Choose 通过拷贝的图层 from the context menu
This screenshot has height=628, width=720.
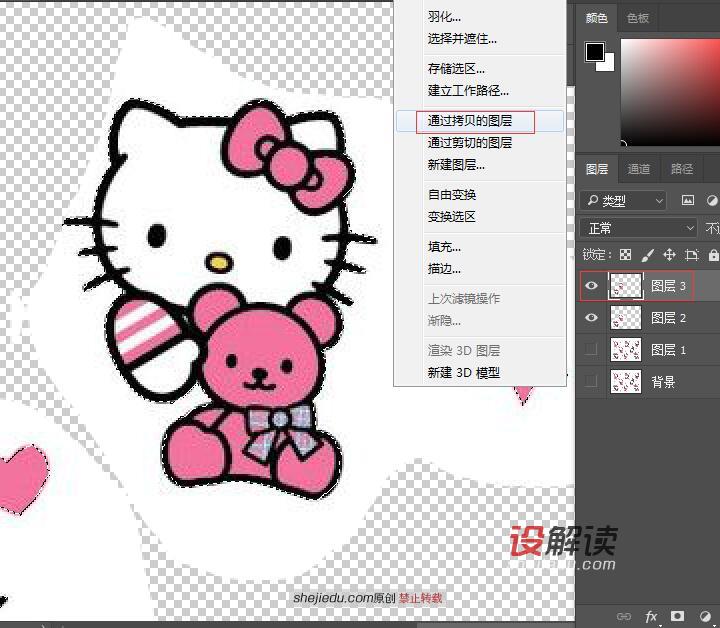(x=469, y=121)
